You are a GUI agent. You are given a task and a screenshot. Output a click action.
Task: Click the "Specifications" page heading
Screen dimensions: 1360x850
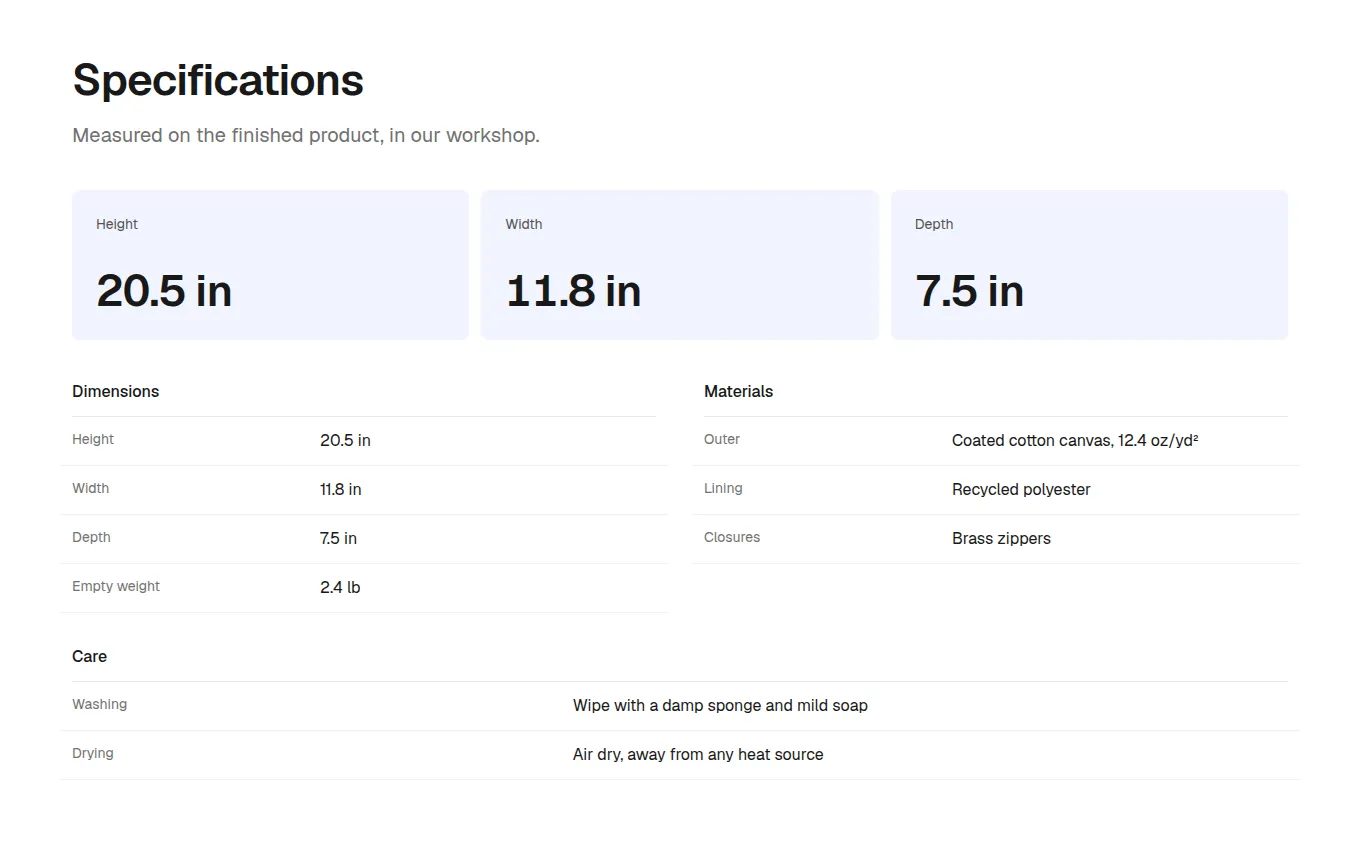coord(218,80)
